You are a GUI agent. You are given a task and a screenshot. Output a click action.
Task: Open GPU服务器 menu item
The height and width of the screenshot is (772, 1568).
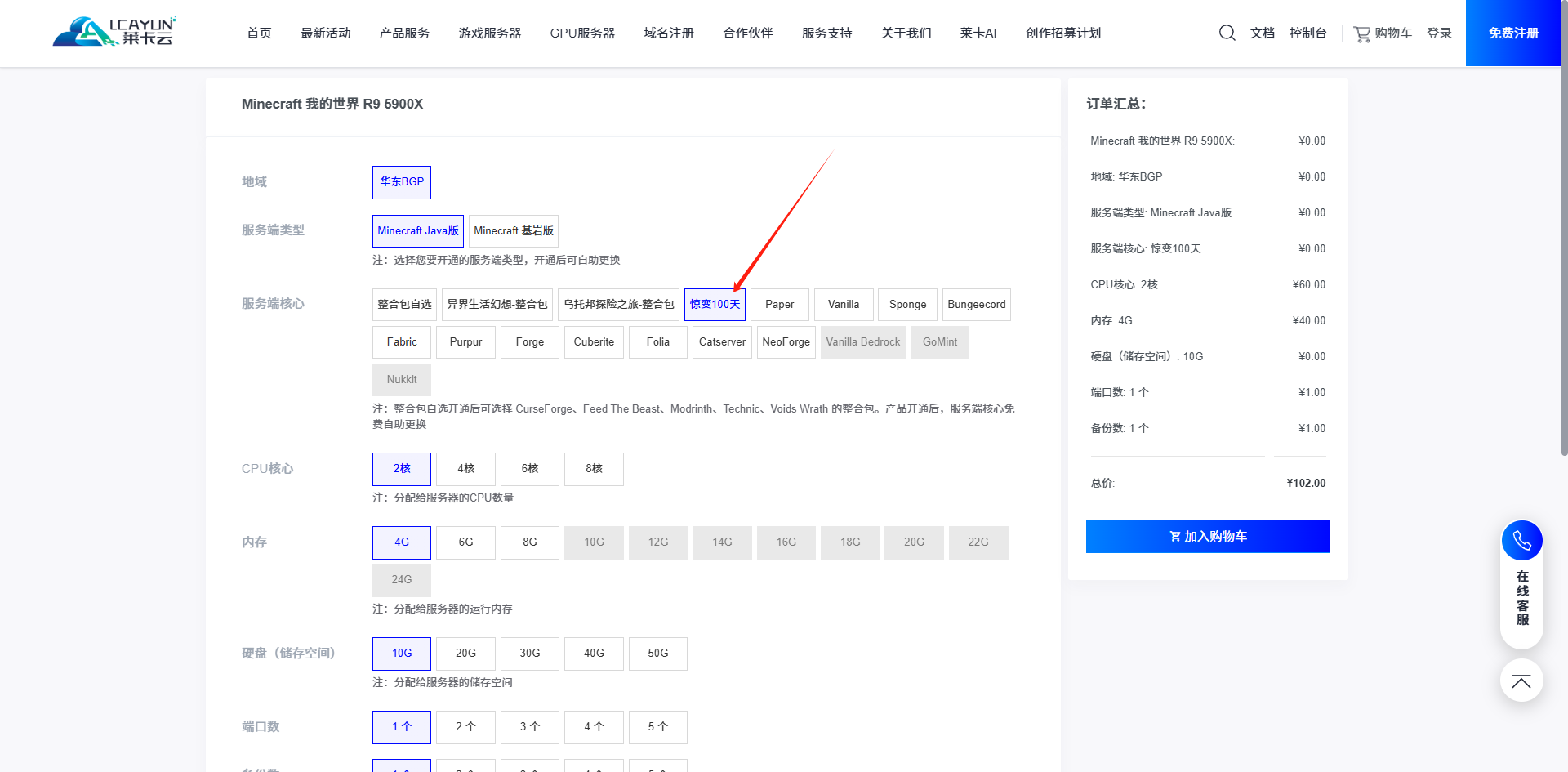click(x=582, y=33)
